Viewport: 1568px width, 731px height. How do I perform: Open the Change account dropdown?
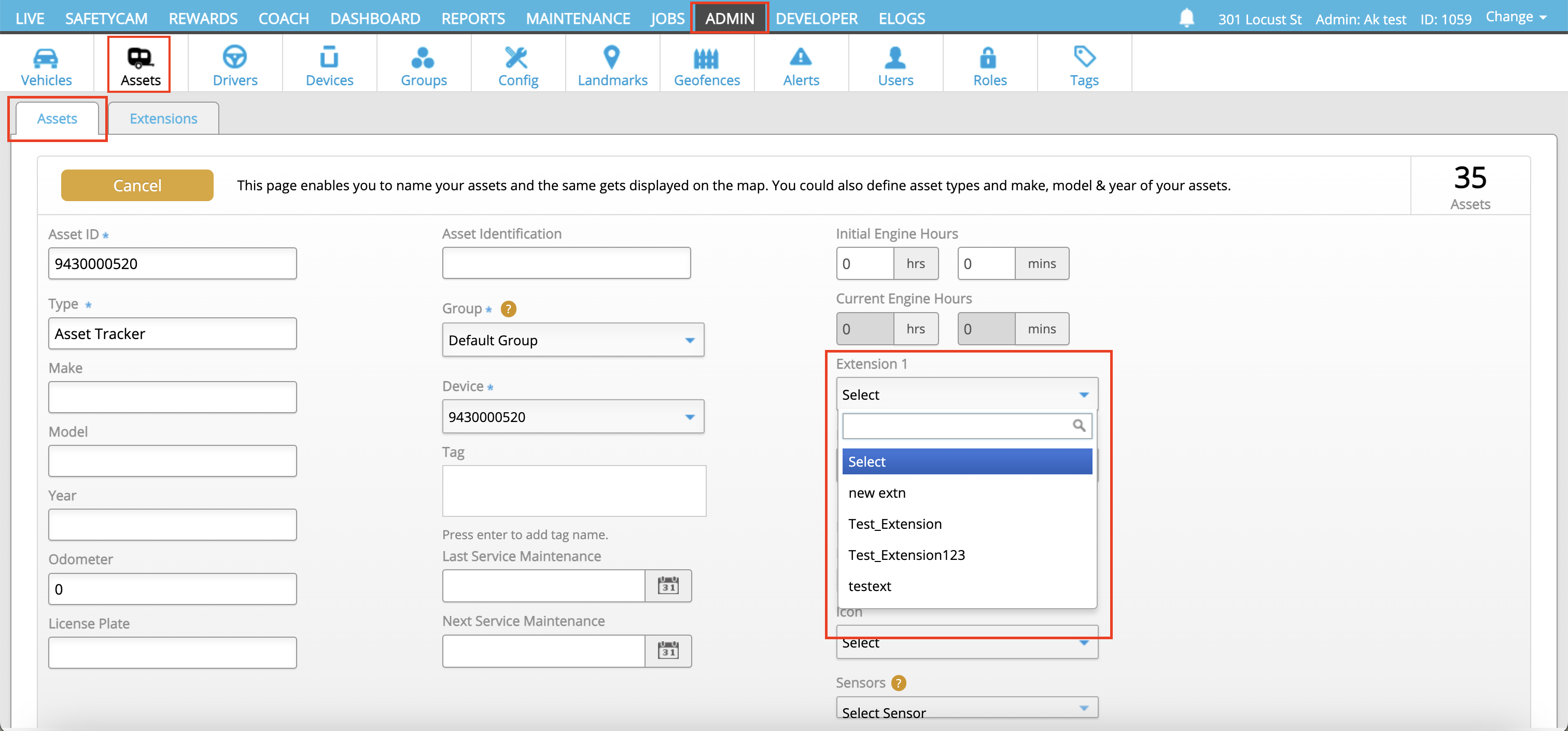click(x=1516, y=17)
